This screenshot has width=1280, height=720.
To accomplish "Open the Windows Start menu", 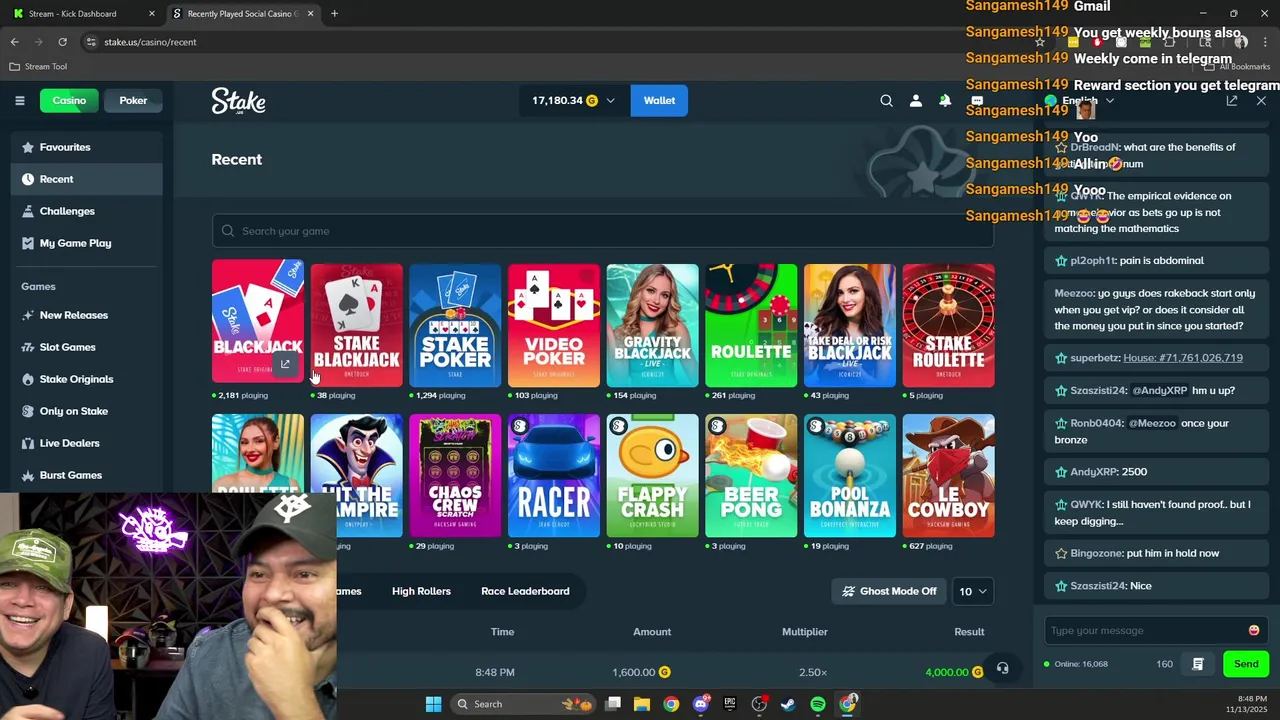I will (433, 704).
